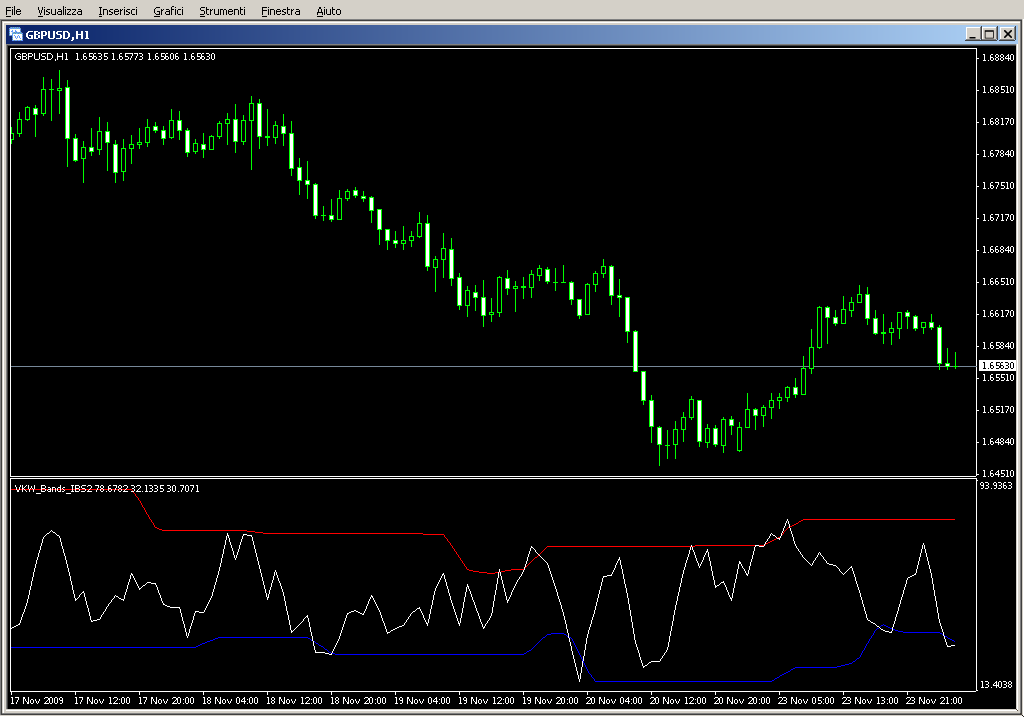Click the 23 Nov 13:00 time label
The image size is (1024, 717).
tap(870, 701)
